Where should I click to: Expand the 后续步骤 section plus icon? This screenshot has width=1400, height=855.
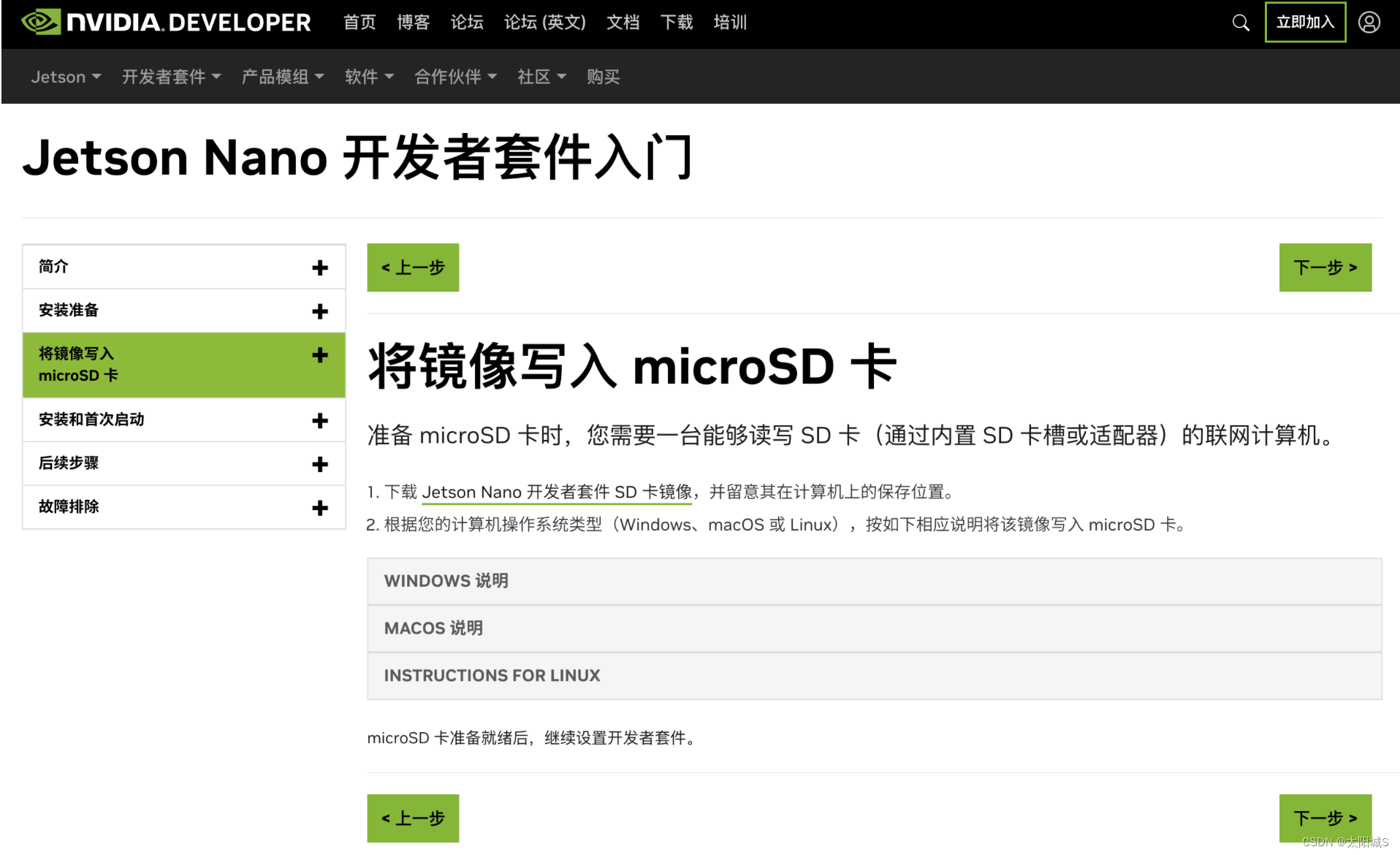(319, 464)
